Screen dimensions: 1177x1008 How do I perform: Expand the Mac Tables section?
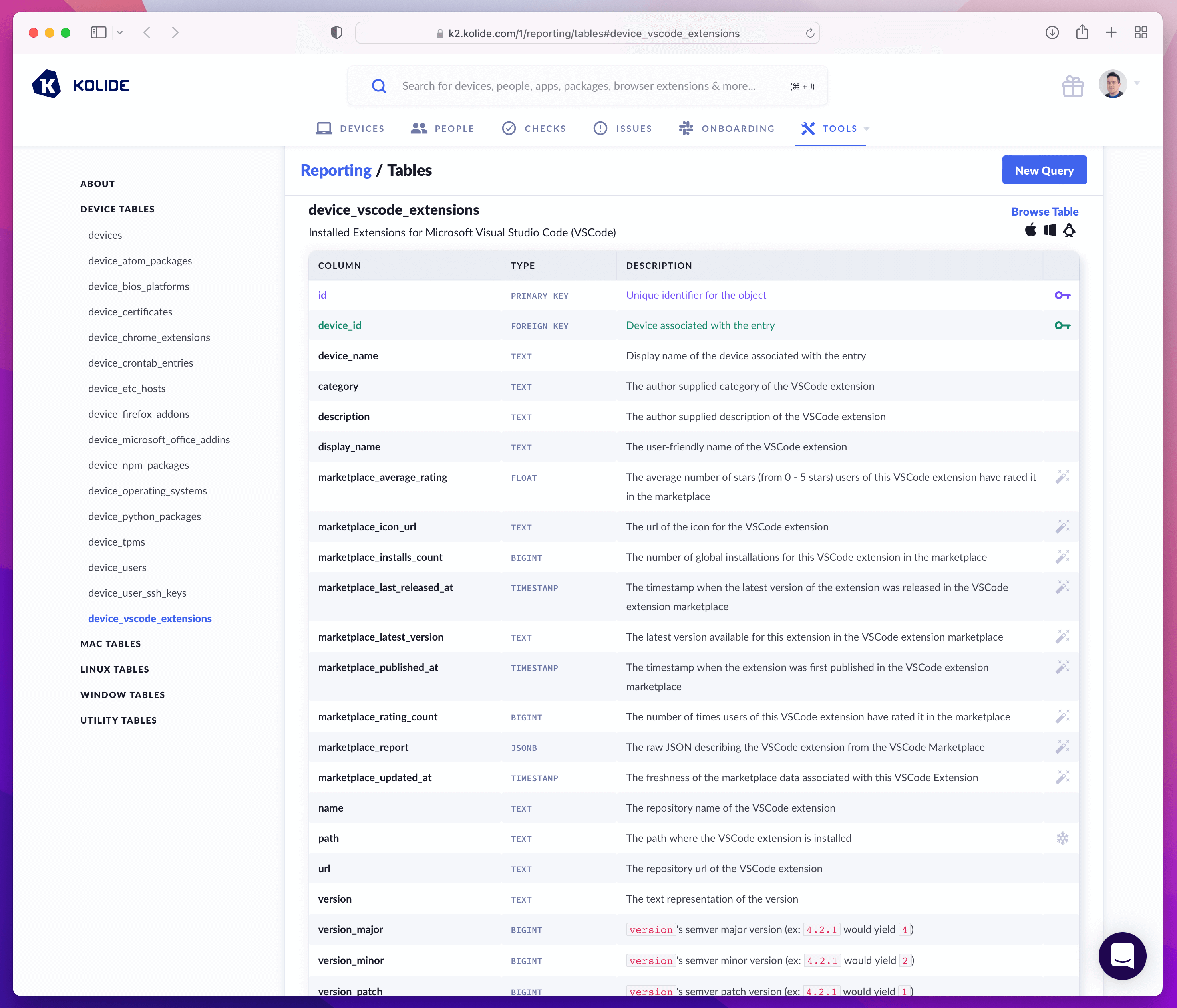coord(110,643)
